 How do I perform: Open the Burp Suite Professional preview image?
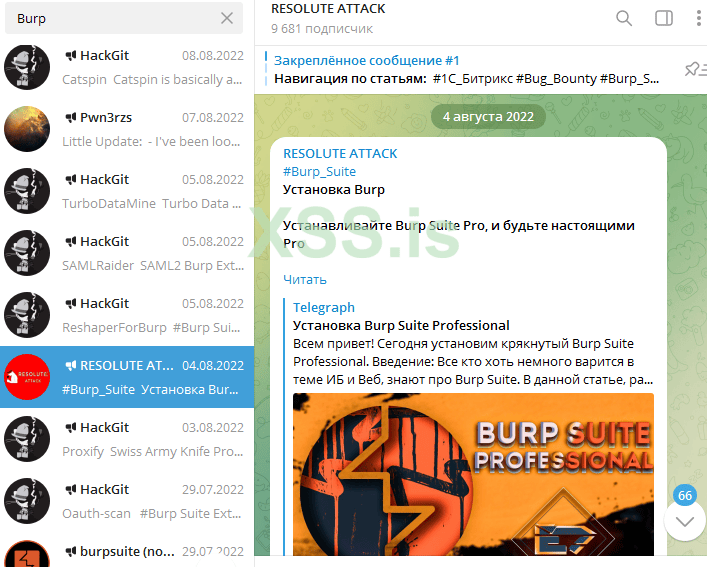[x=473, y=474]
